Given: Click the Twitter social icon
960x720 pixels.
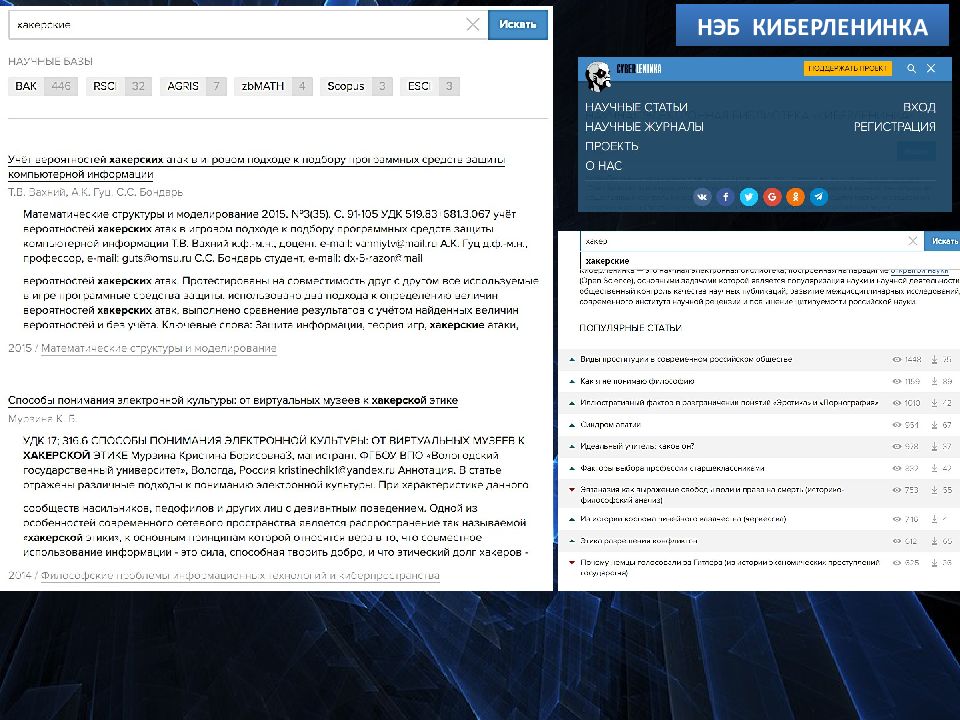Looking at the screenshot, I should 749,197.
